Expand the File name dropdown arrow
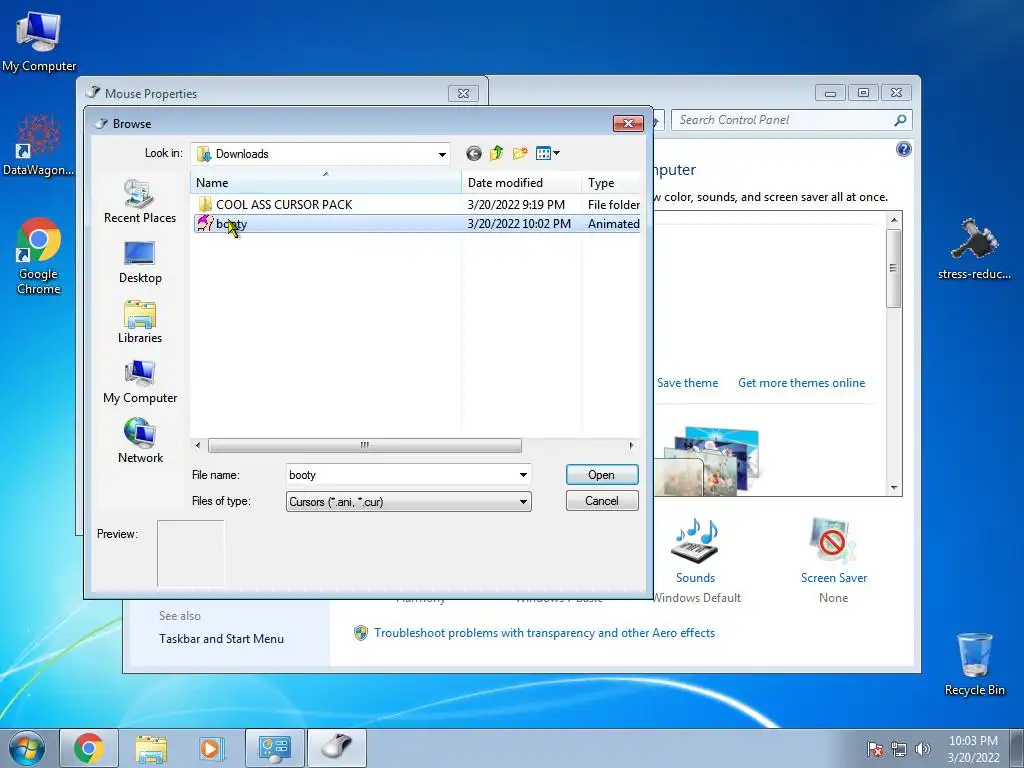Viewport: 1024px width, 768px height. click(523, 475)
